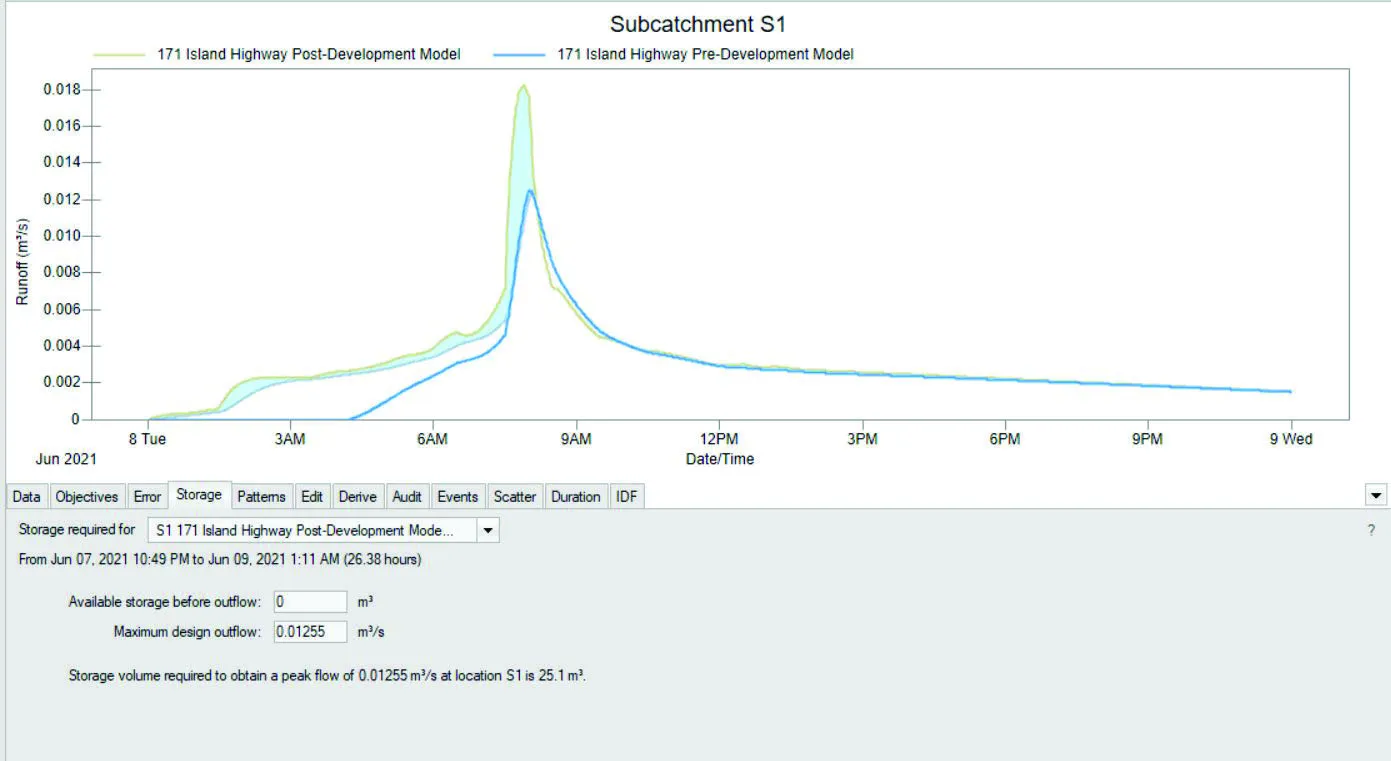Open the Duration tab
This screenshot has width=1391, height=761.
click(576, 496)
